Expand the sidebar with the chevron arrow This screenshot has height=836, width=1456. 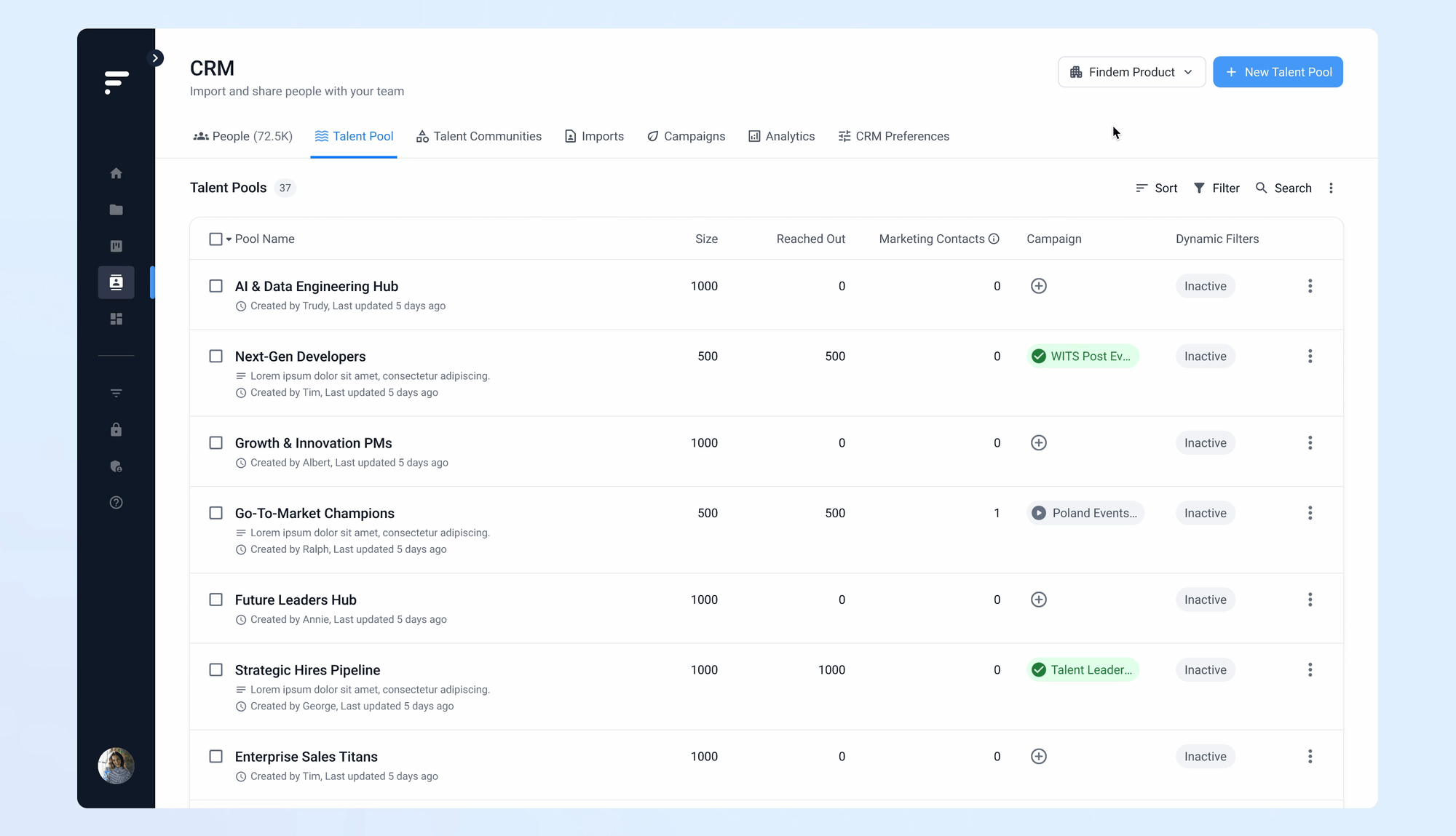(x=155, y=58)
